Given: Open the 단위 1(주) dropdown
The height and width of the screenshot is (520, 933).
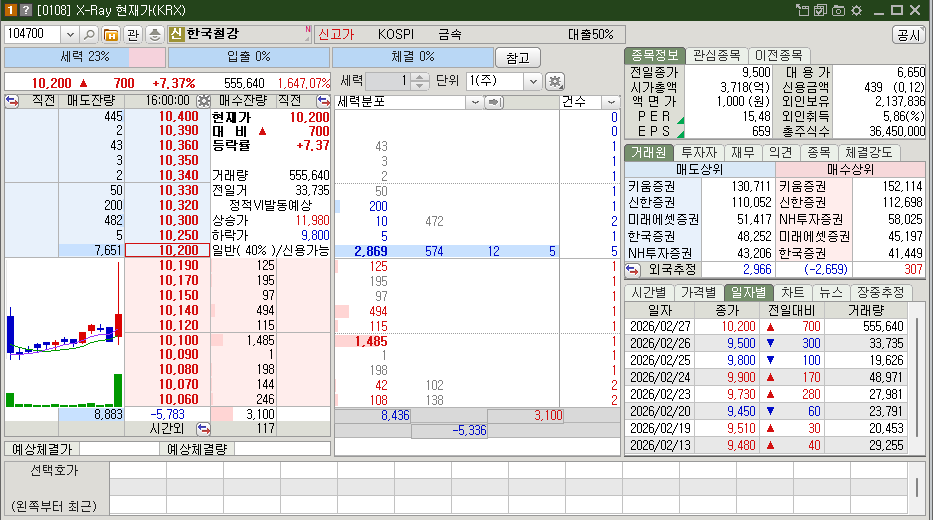Looking at the screenshot, I should click(x=533, y=81).
